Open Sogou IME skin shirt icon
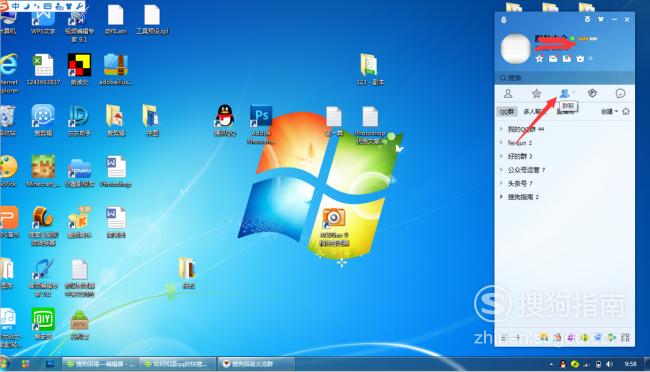 click(69, 6)
